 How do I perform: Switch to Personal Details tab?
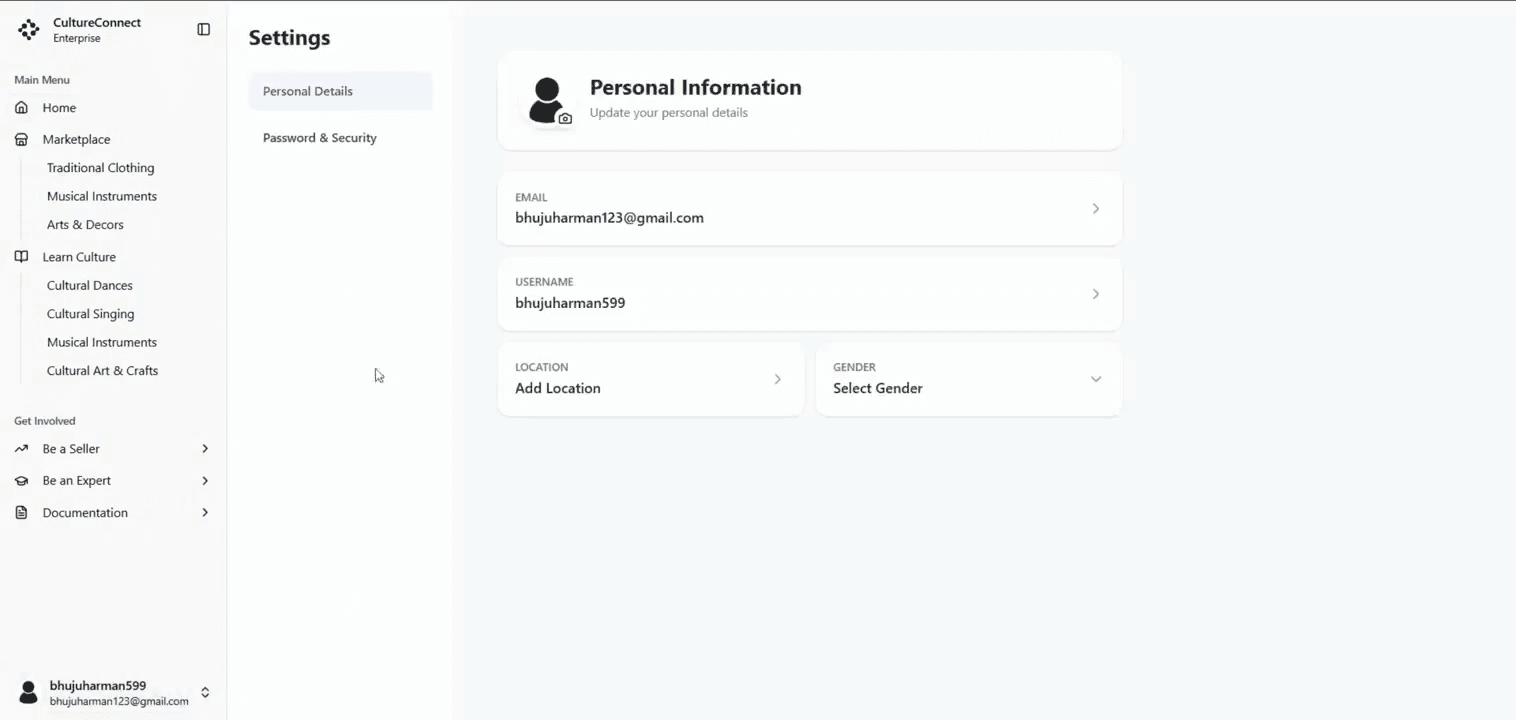tap(340, 91)
